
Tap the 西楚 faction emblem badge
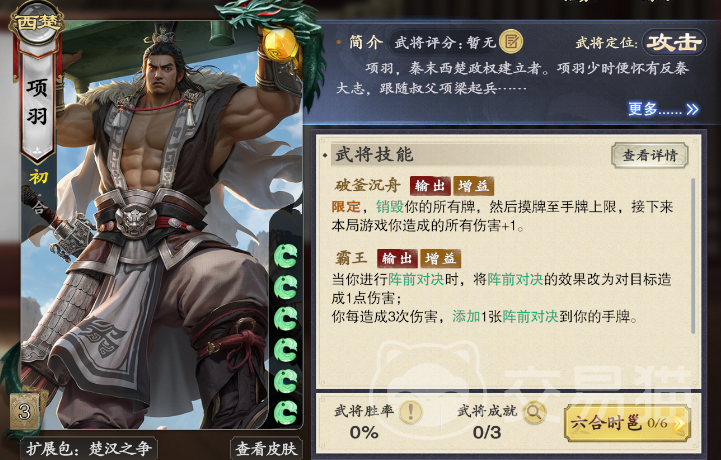click(38, 23)
